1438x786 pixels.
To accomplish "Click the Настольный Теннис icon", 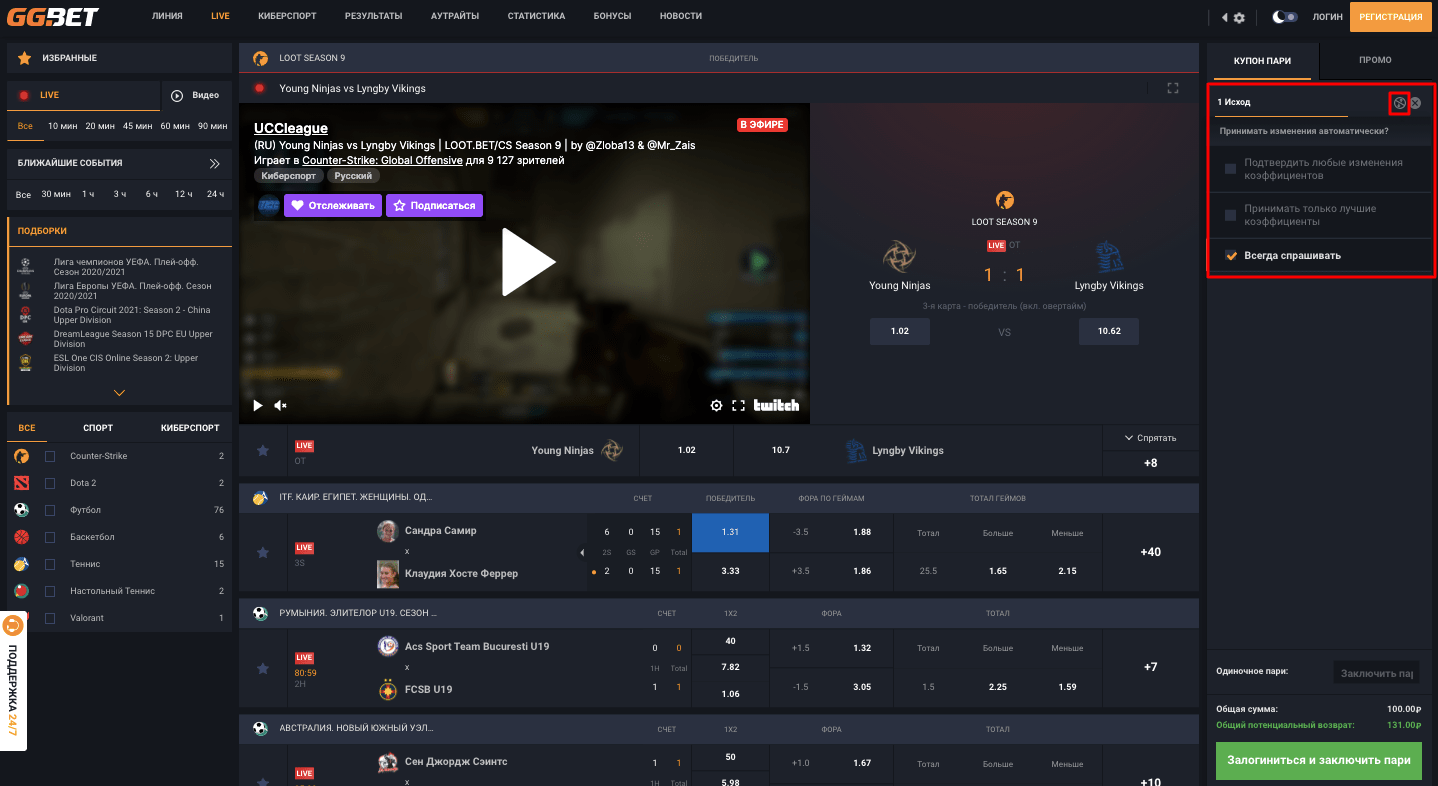I will coord(22,591).
